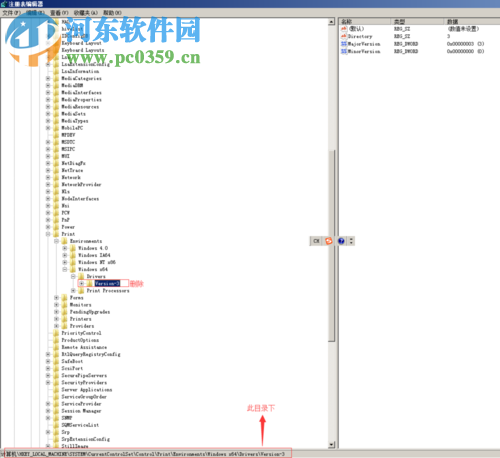Click the Windows x64 folder icon

coord(73,270)
